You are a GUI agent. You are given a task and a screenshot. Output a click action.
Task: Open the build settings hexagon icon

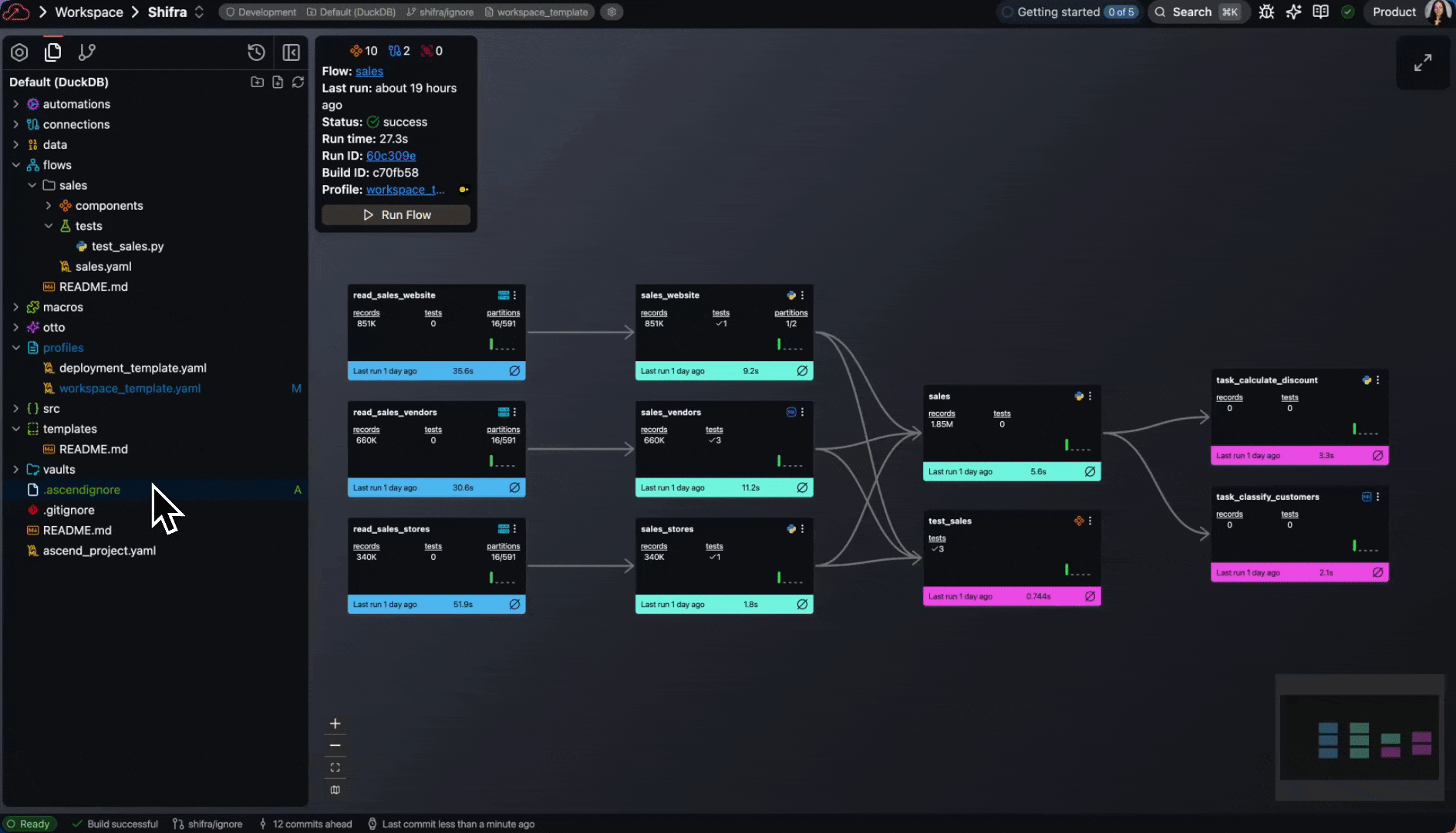(19, 52)
